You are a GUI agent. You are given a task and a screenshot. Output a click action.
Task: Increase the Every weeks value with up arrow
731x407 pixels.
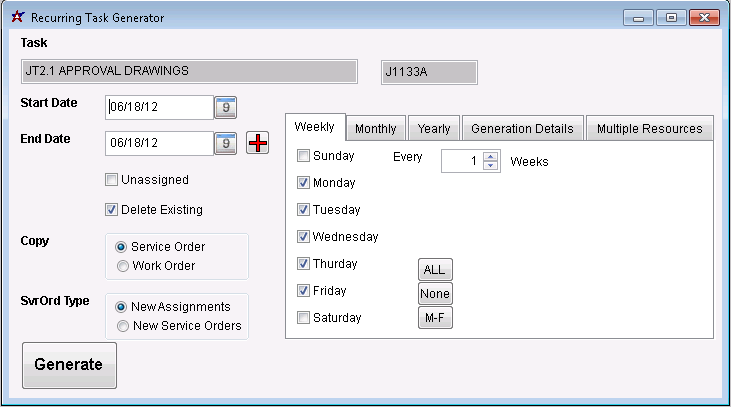coord(490,156)
